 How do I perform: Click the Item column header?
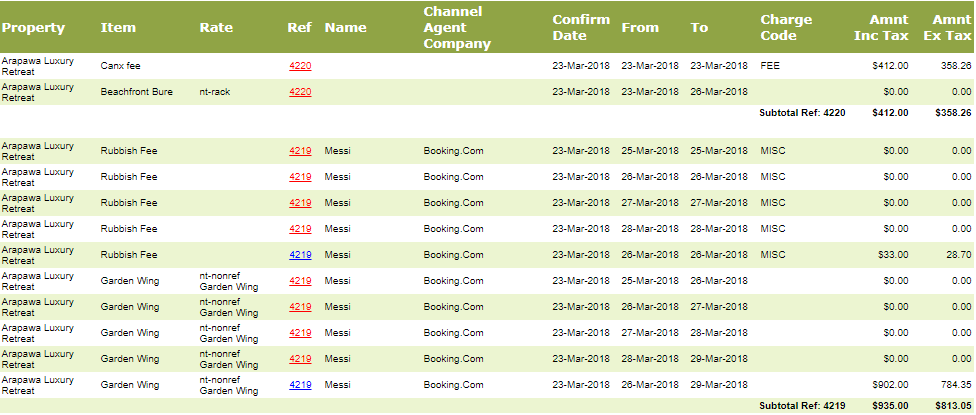[x=118, y=27]
